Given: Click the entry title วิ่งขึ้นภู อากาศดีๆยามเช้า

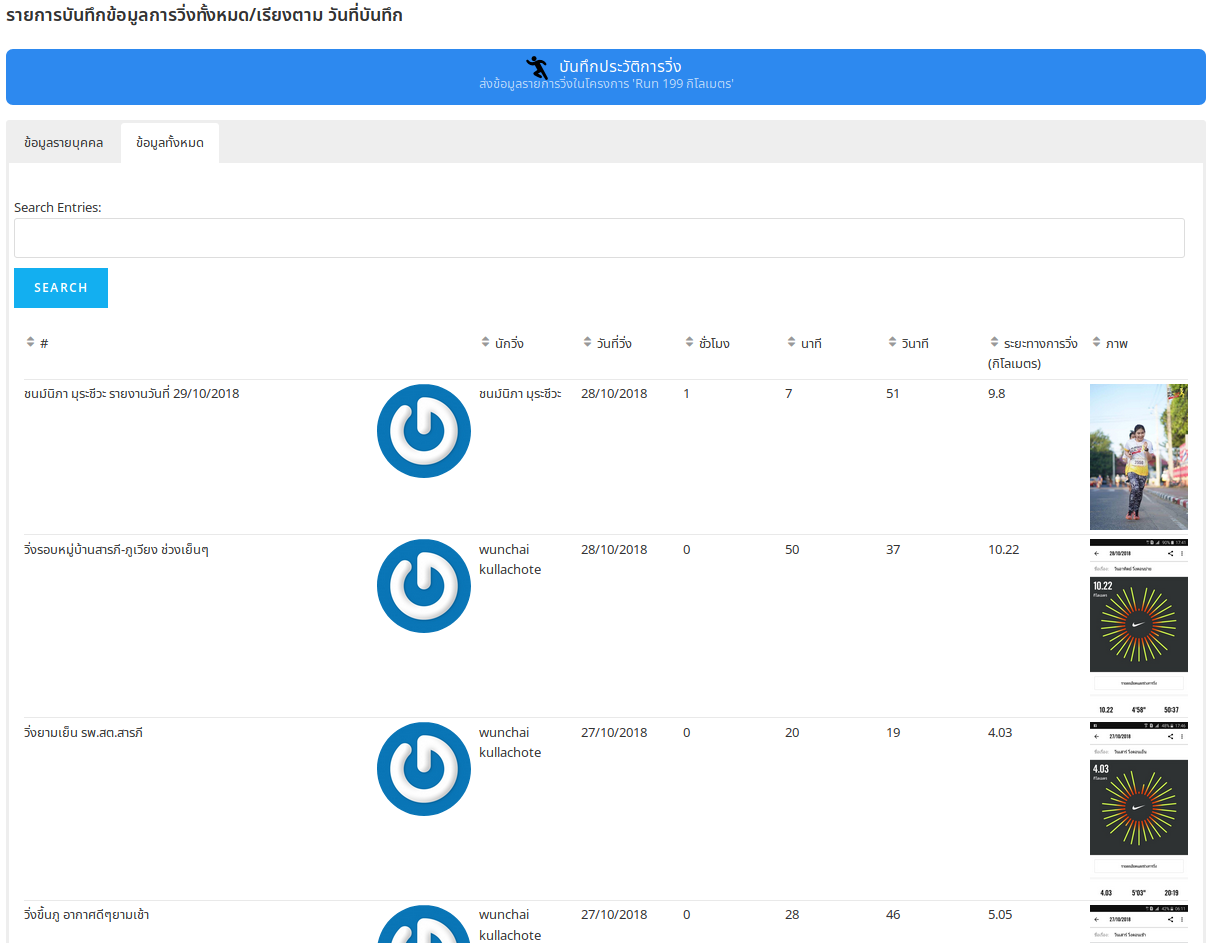Looking at the screenshot, I should pos(87,915).
